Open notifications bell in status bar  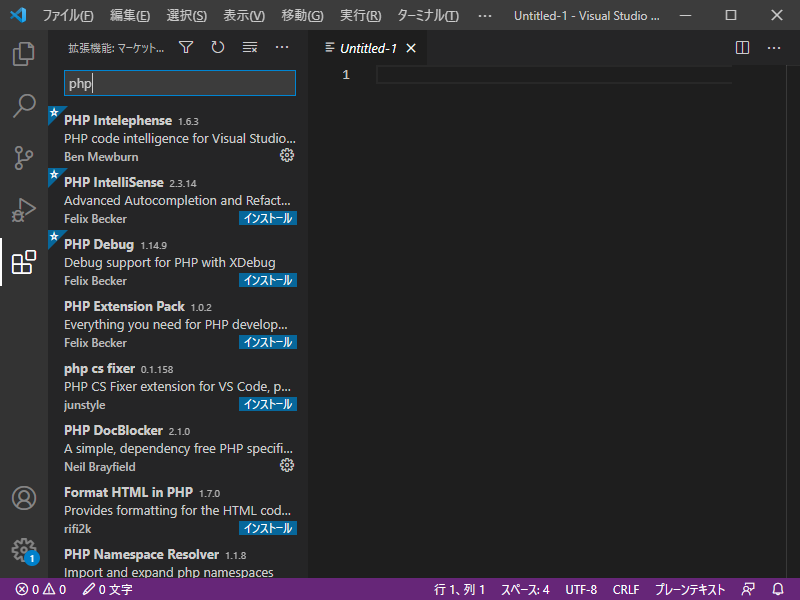pyautogui.click(x=778, y=589)
